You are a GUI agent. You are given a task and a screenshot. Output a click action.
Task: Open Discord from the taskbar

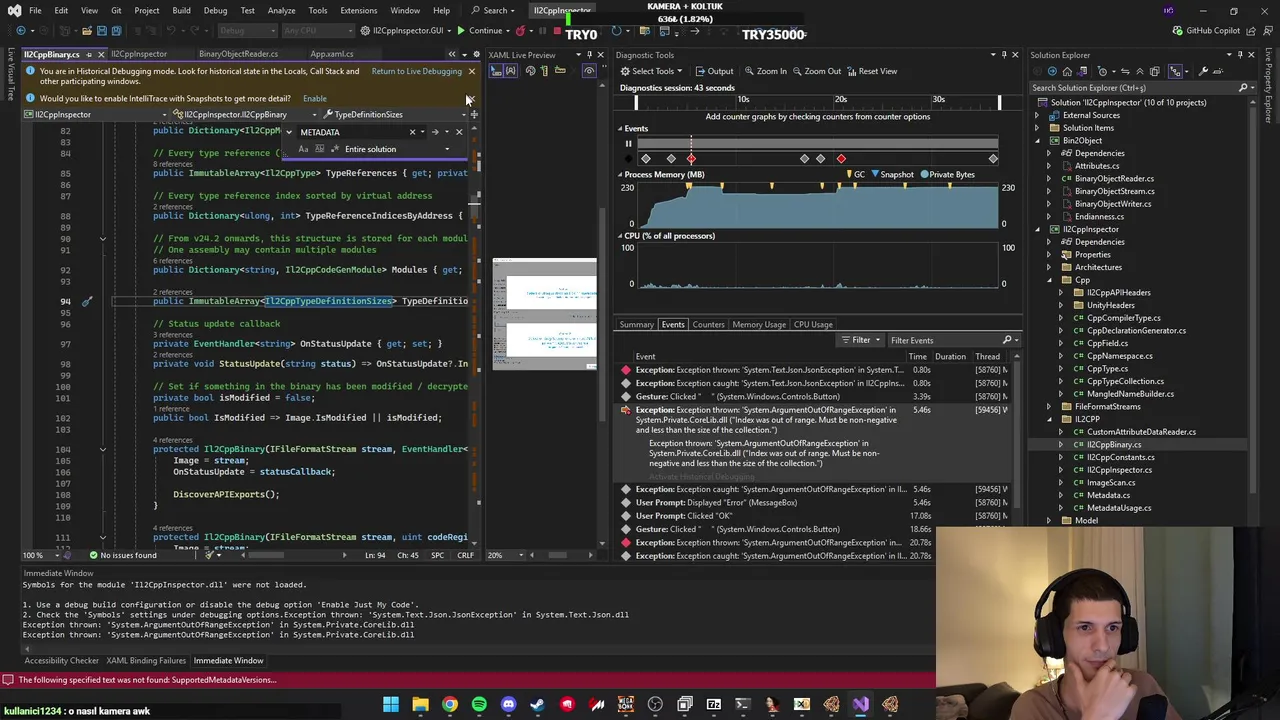[x=508, y=705]
